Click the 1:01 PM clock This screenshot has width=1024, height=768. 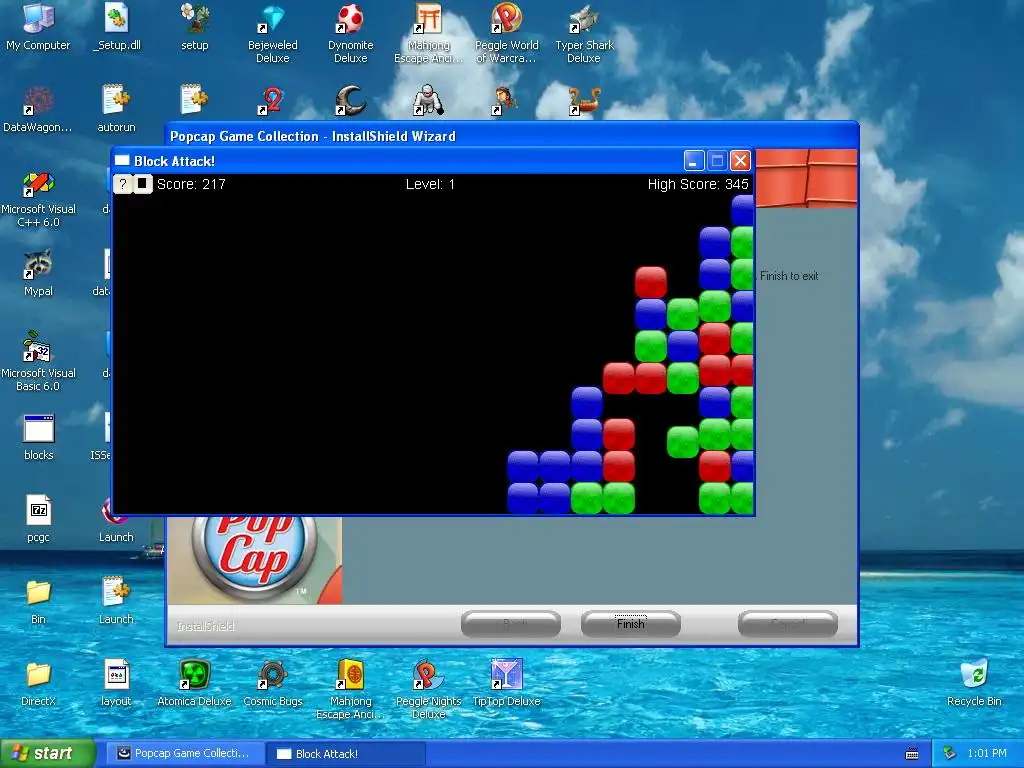(987, 753)
